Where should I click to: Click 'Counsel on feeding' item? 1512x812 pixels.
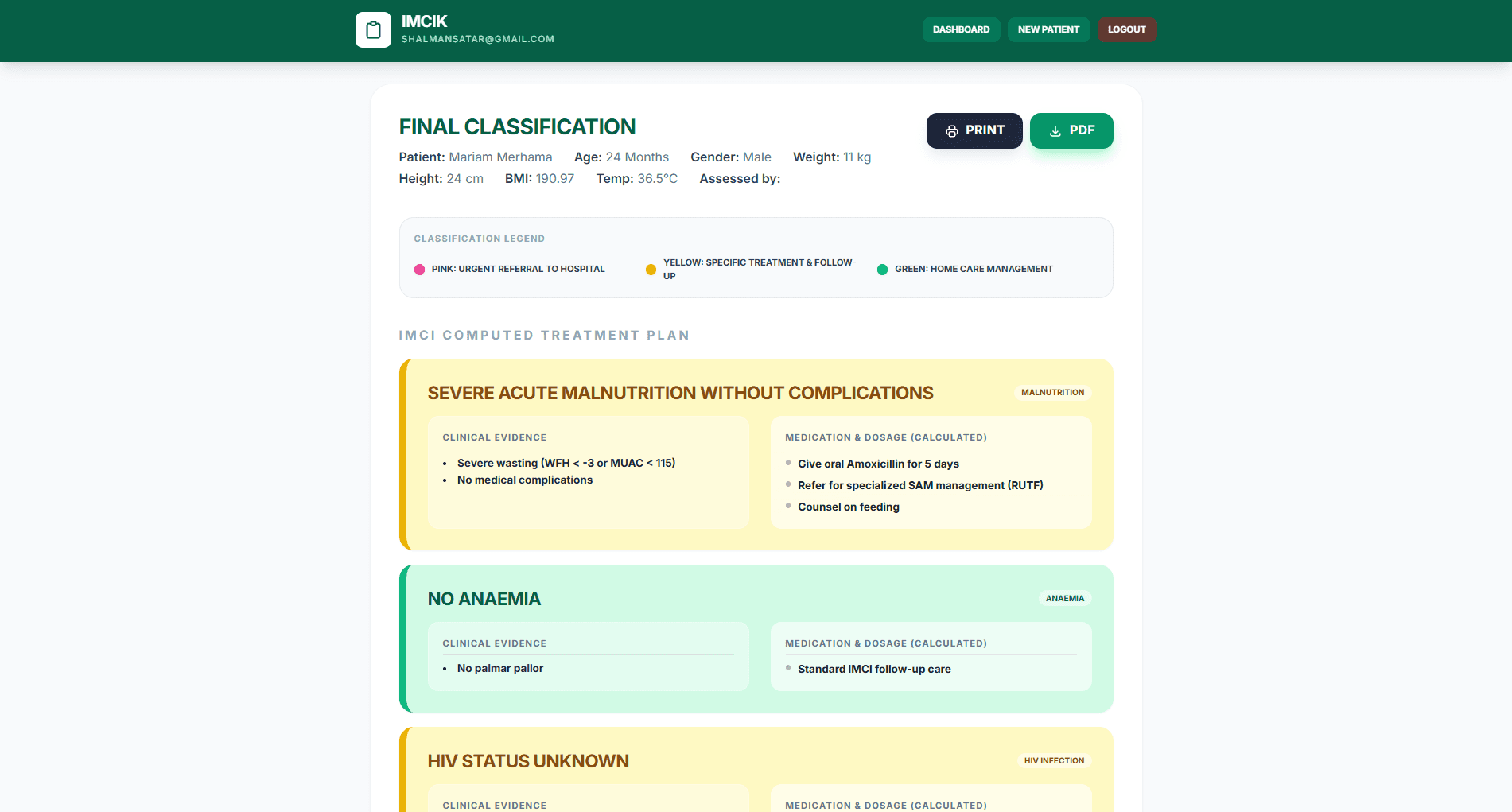tap(849, 507)
